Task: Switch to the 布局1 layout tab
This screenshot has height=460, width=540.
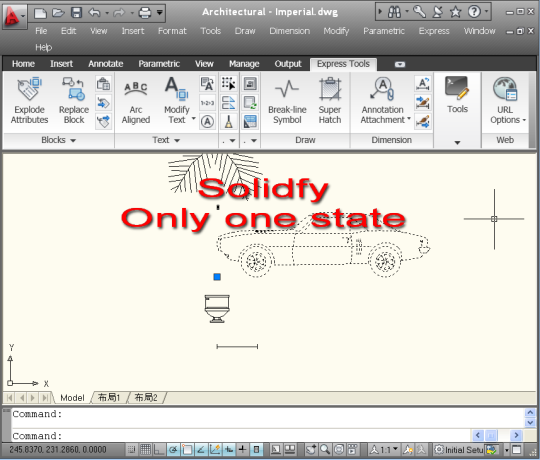Action: tap(109, 398)
